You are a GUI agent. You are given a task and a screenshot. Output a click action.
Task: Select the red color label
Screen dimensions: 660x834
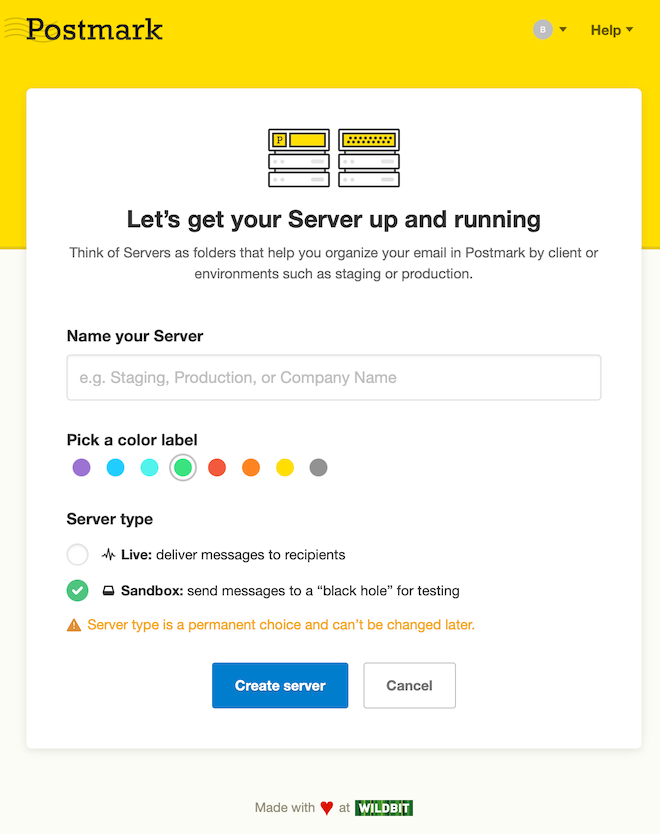(x=217, y=467)
